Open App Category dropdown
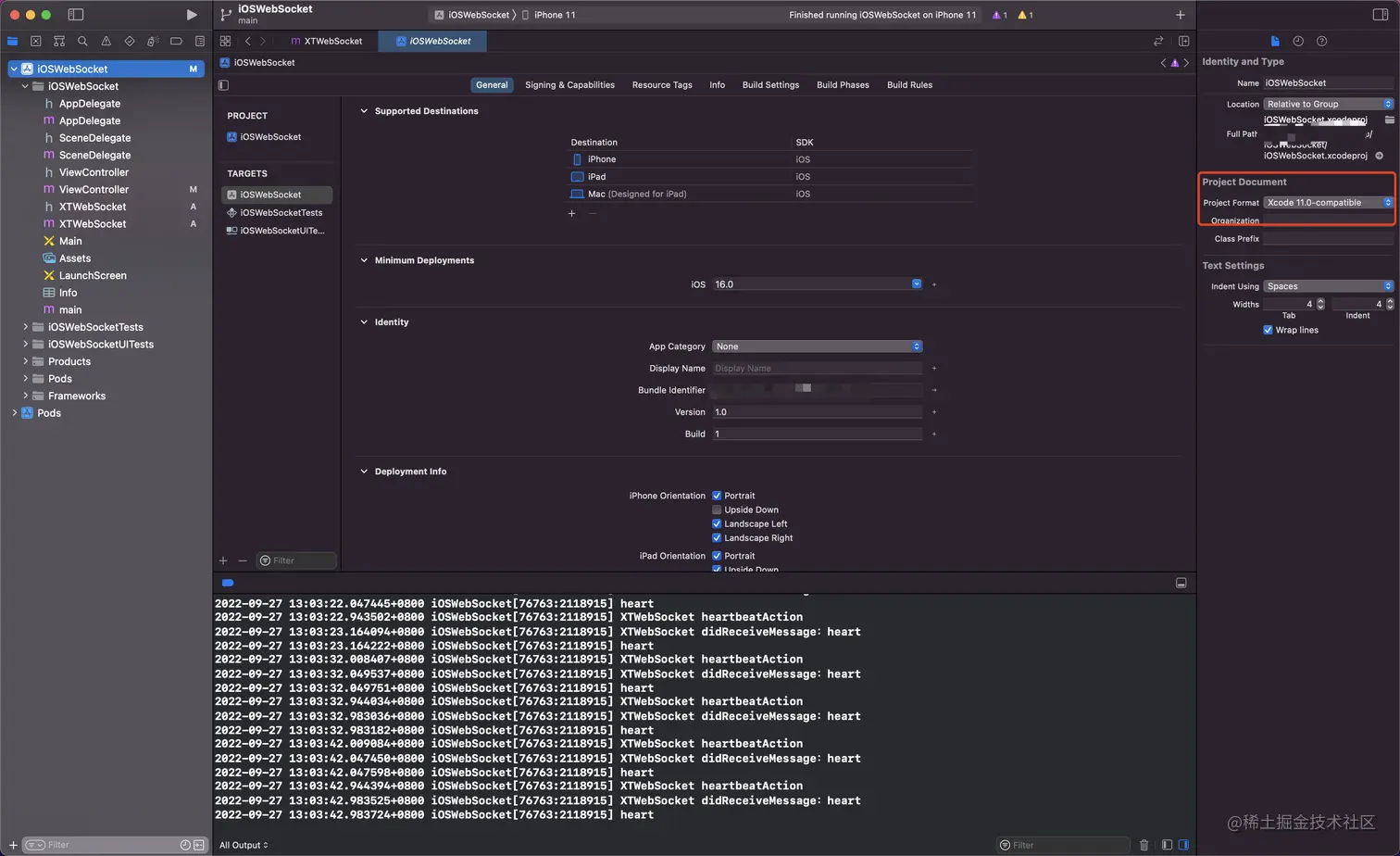1400x856 pixels. [817, 346]
